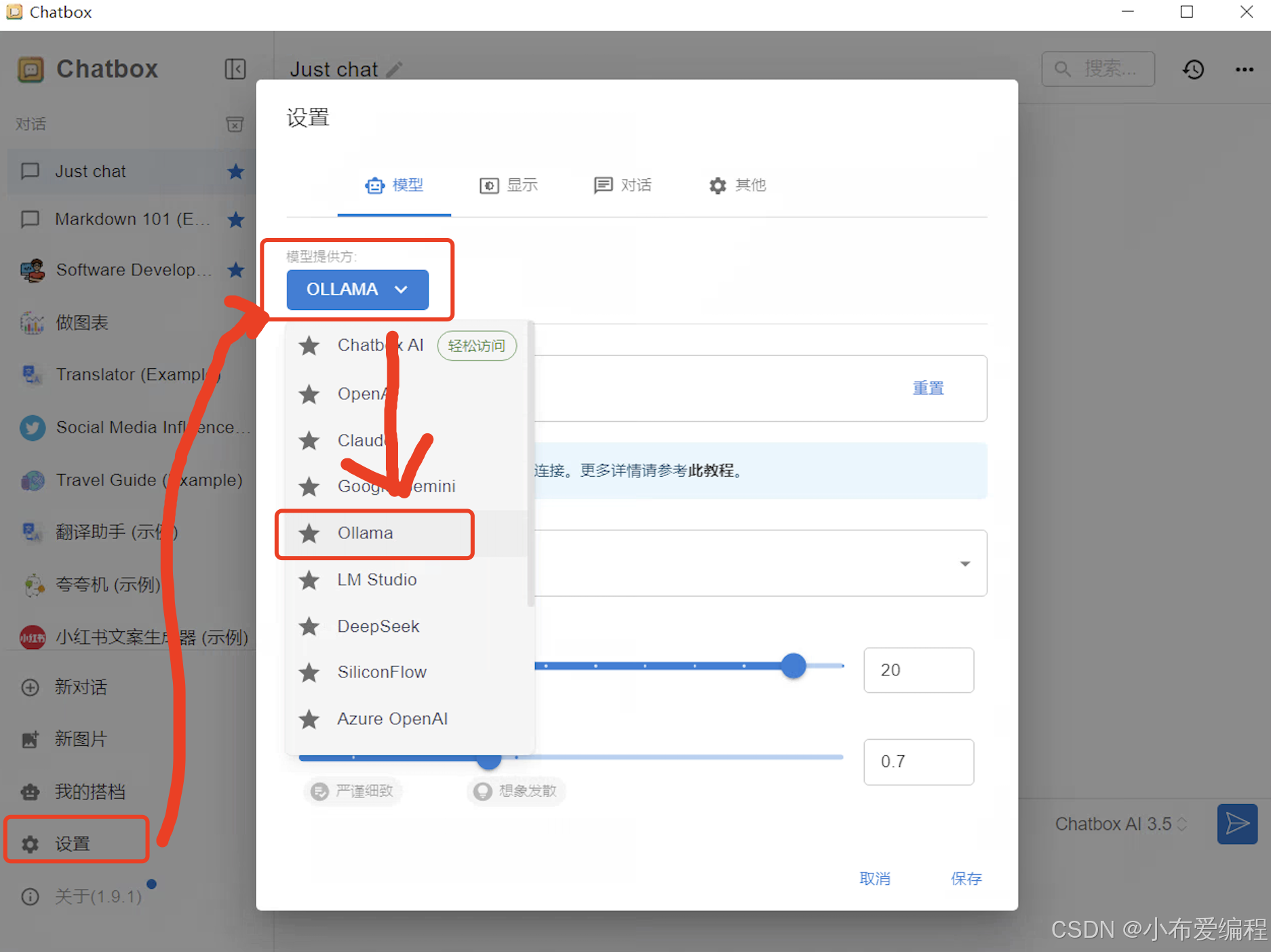Click the clear conversations archive icon

coord(235,124)
